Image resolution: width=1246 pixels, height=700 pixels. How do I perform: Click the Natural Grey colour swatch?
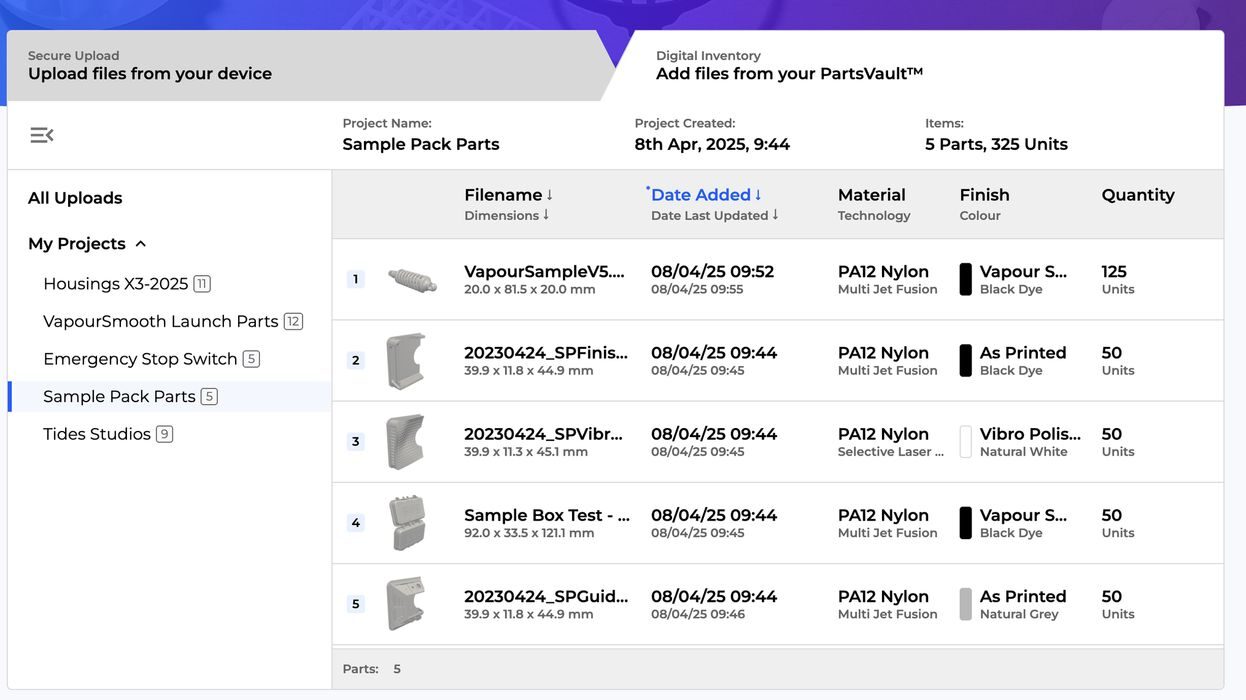point(965,604)
